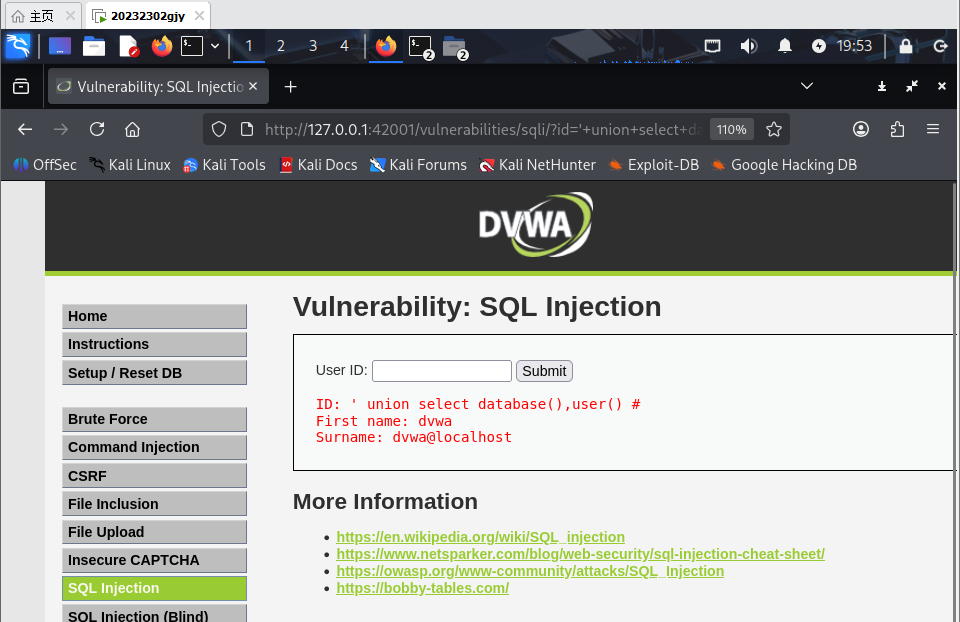Screen dimensions: 960x622
Task: Open the Exploit-DB bookmark
Action: [653, 165]
